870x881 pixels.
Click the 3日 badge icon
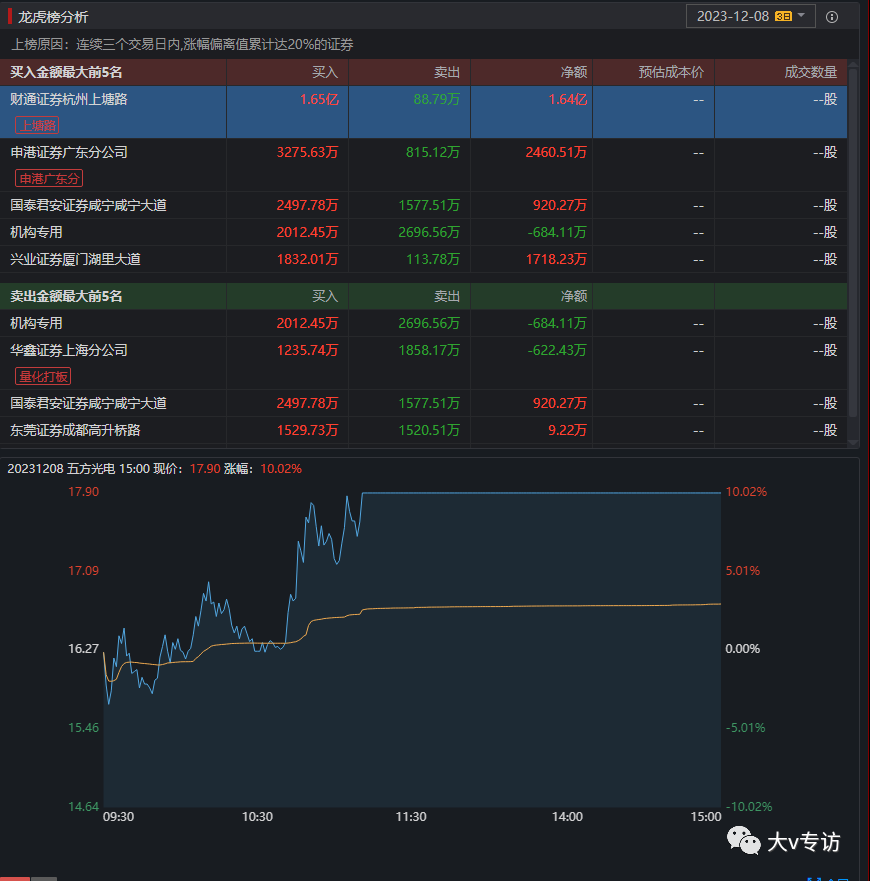(x=783, y=16)
